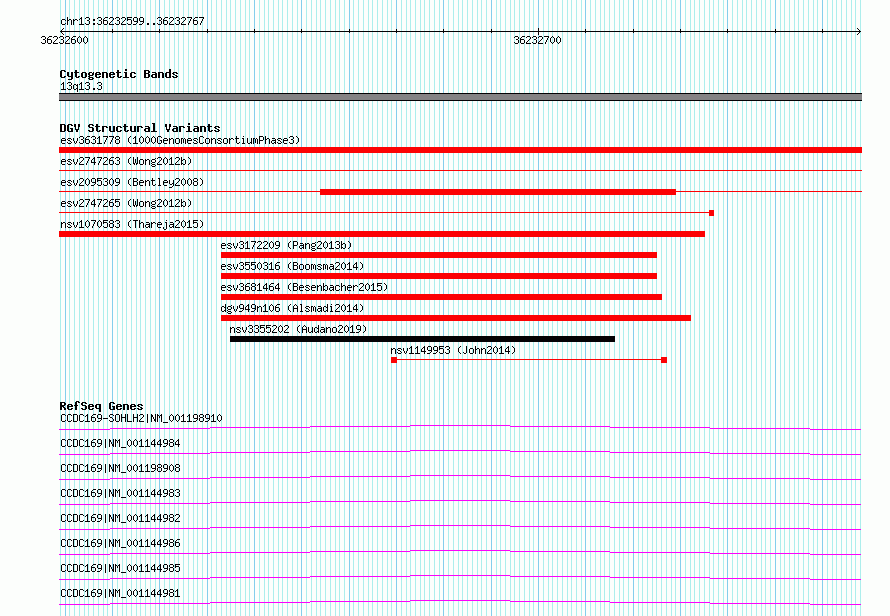Click the black nsv3355202 Audano2019 variant bar
This screenshot has width=890, height=616.
[x=422, y=340]
